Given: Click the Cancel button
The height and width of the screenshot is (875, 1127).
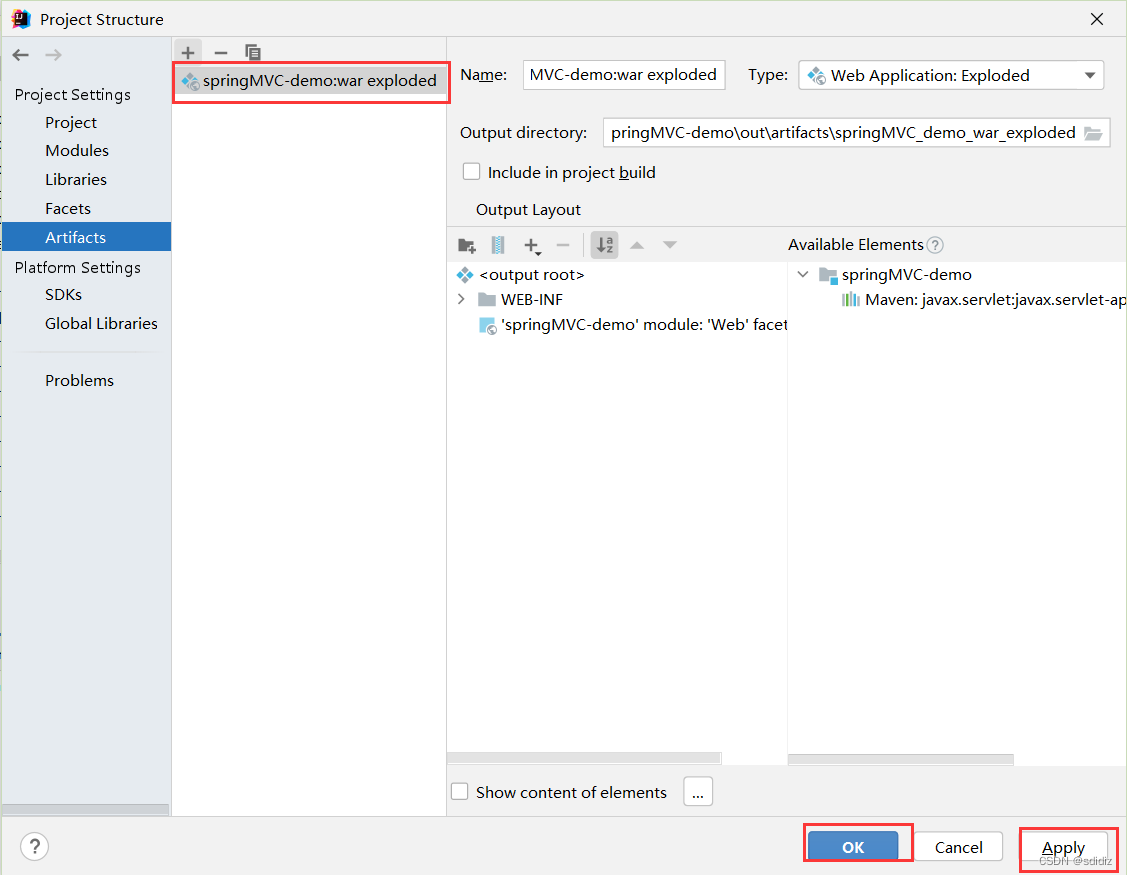Looking at the screenshot, I should point(958,847).
